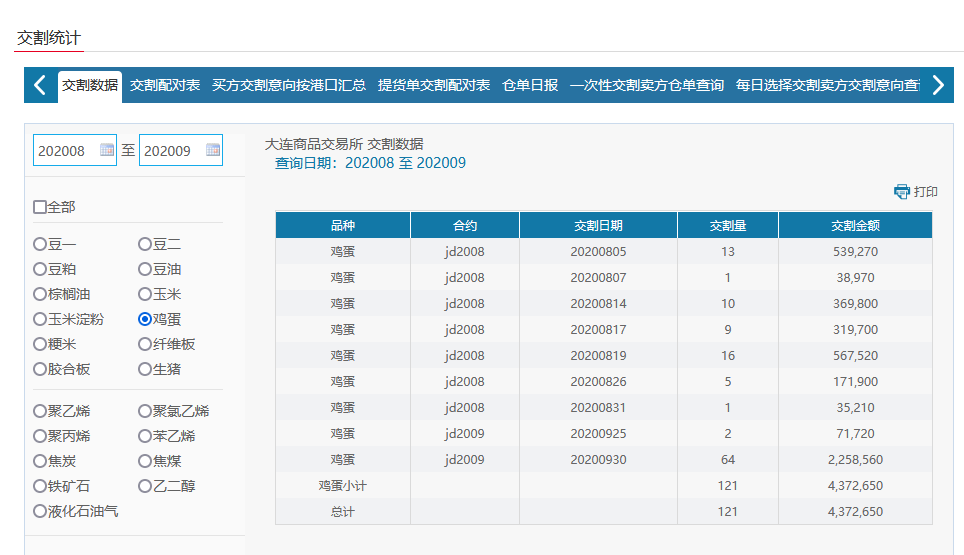The image size is (964, 555).
Task: Click the end date field 202009
Action: (170, 151)
